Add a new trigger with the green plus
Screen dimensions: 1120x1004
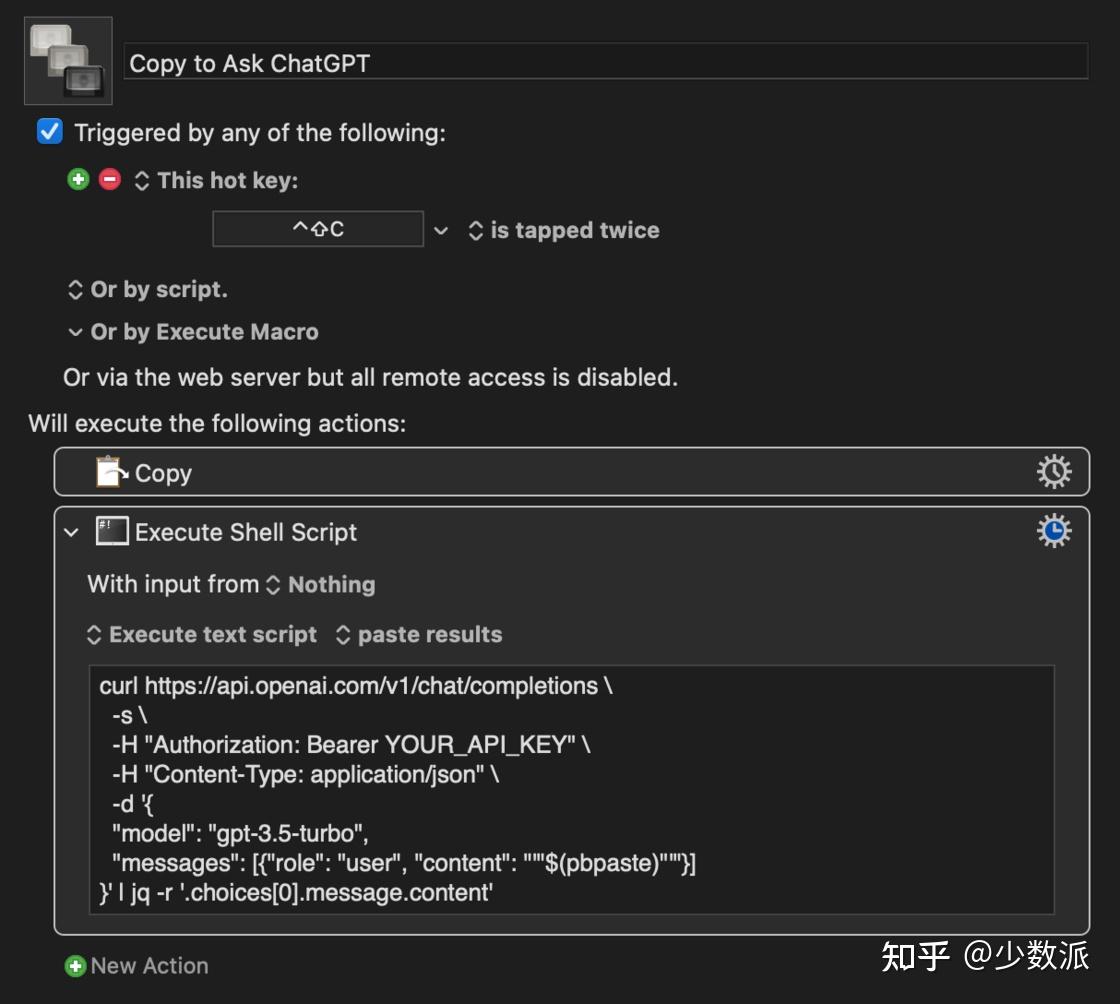(77, 179)
